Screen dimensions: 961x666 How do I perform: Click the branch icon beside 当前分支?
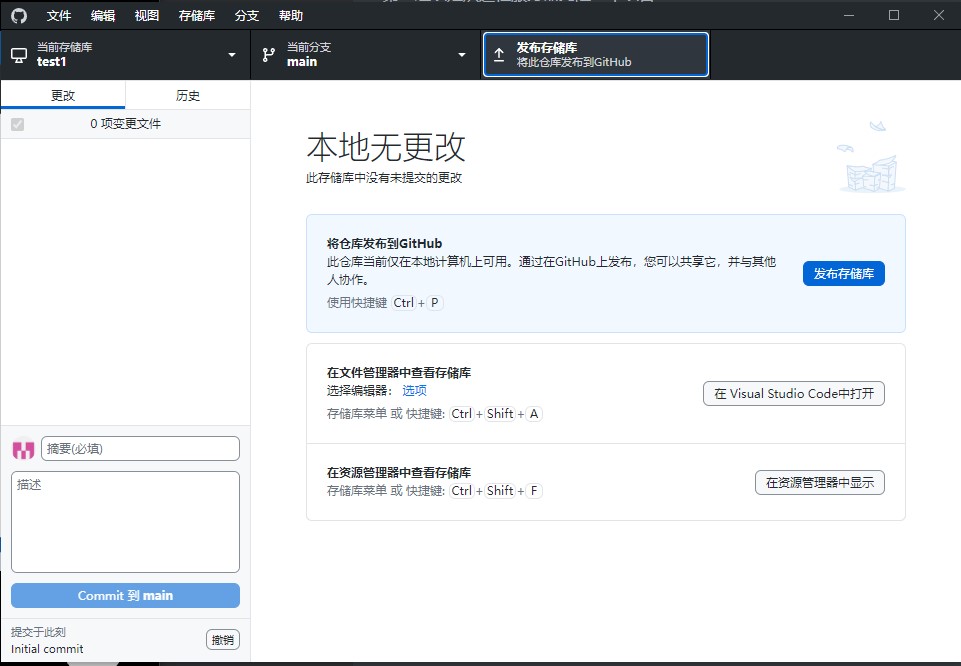tap(269, 55)
